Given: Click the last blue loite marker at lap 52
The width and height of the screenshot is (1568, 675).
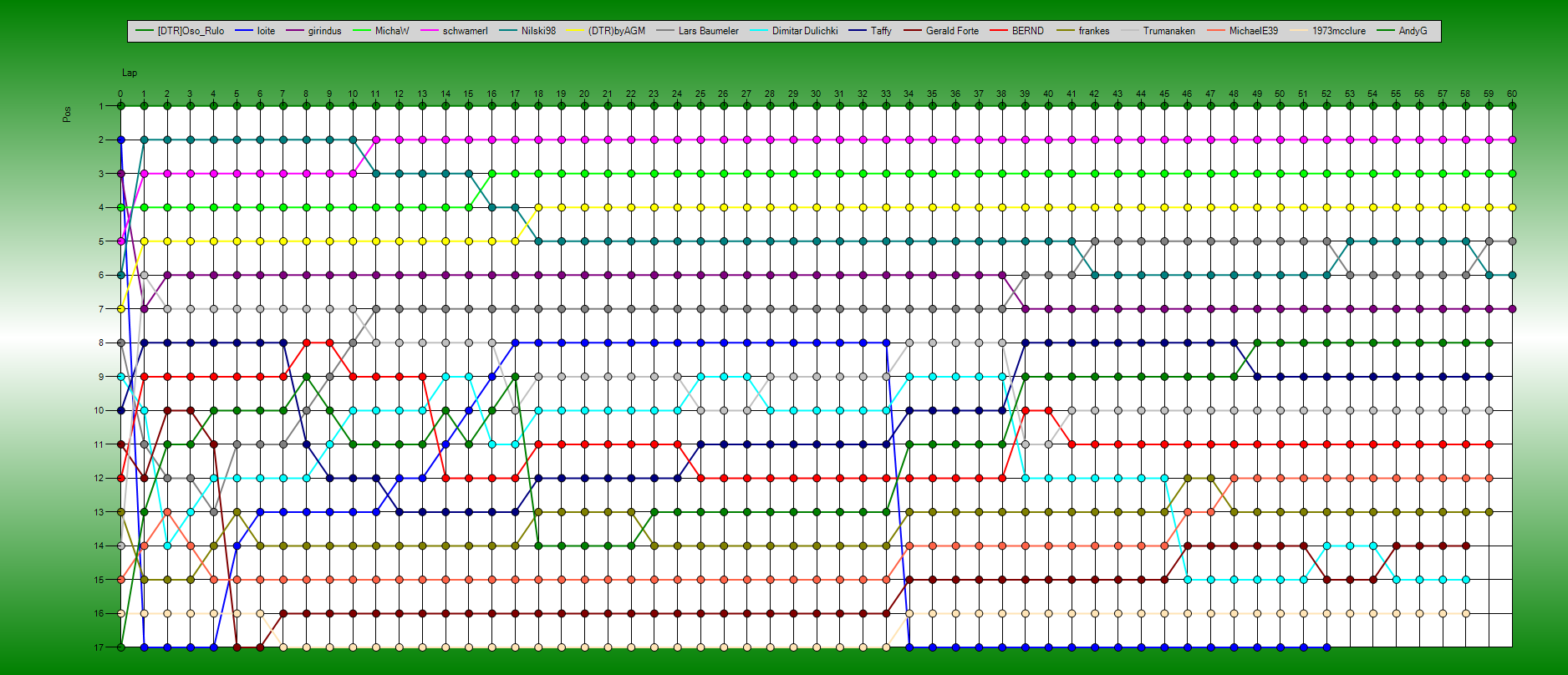Looking at the screenshot, I should (1326, 647).
